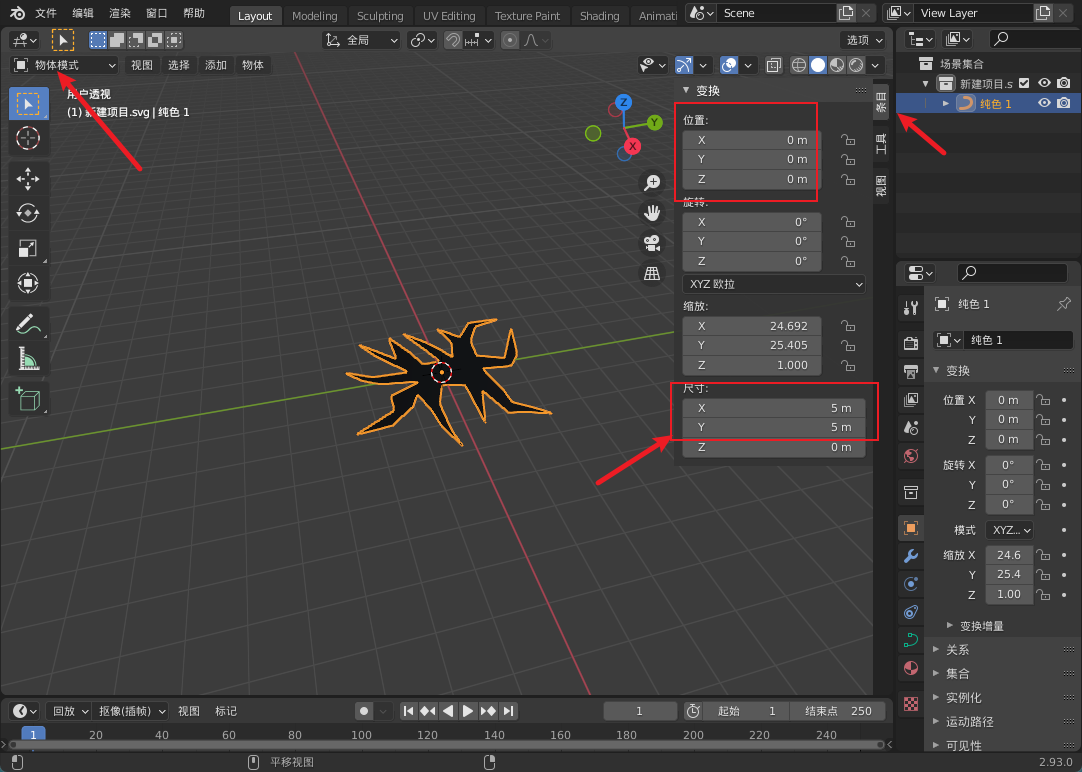Click the pan view hand icon

[652, 212]
